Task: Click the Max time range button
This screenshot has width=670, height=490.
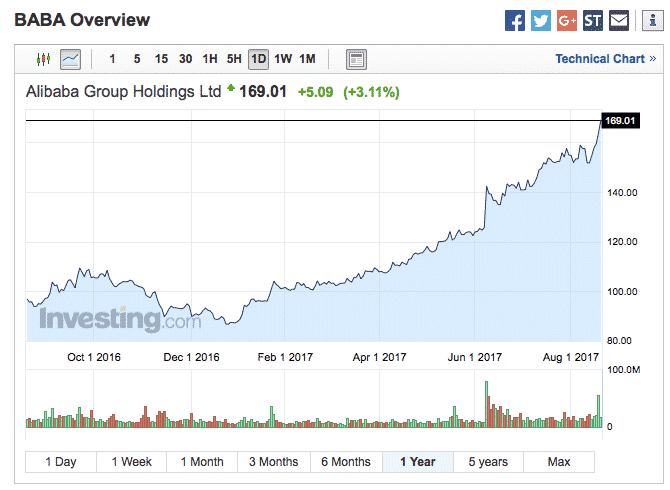Action: coord(559,462)
